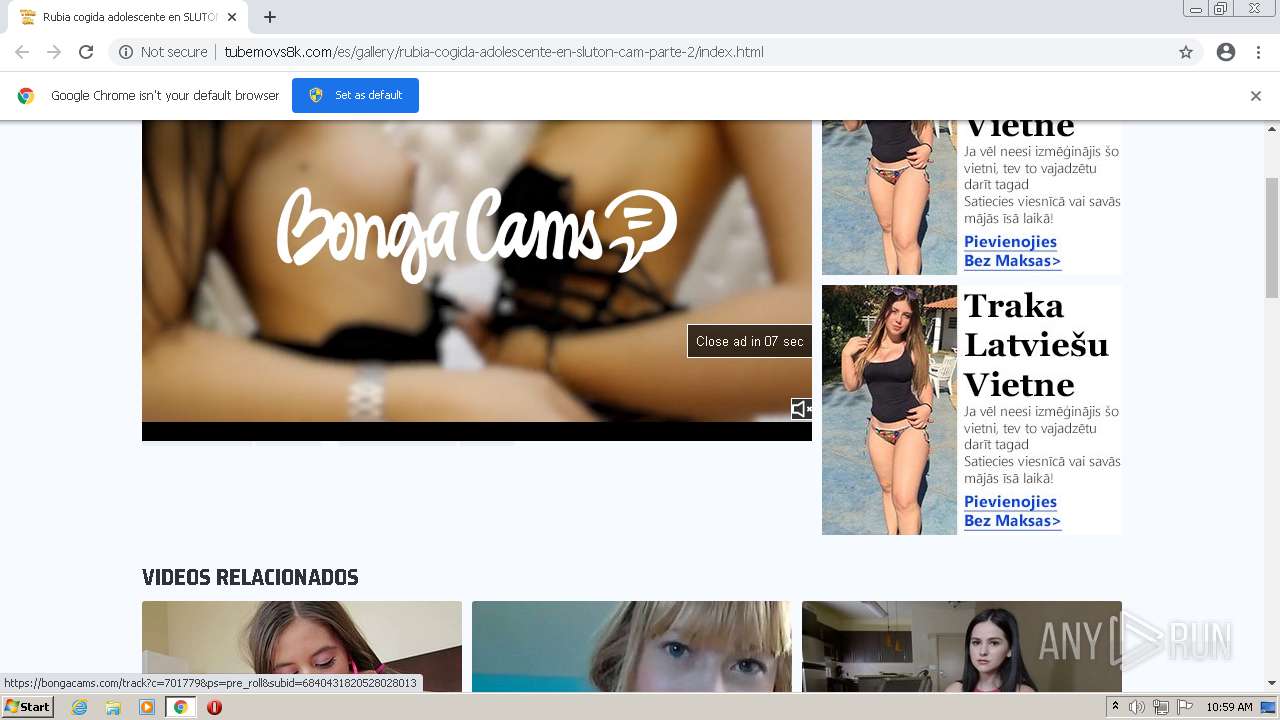This screenshot has height=720, width=1280.
Task: Click the scrollbar up arrow
Action: coord(1272,128)
